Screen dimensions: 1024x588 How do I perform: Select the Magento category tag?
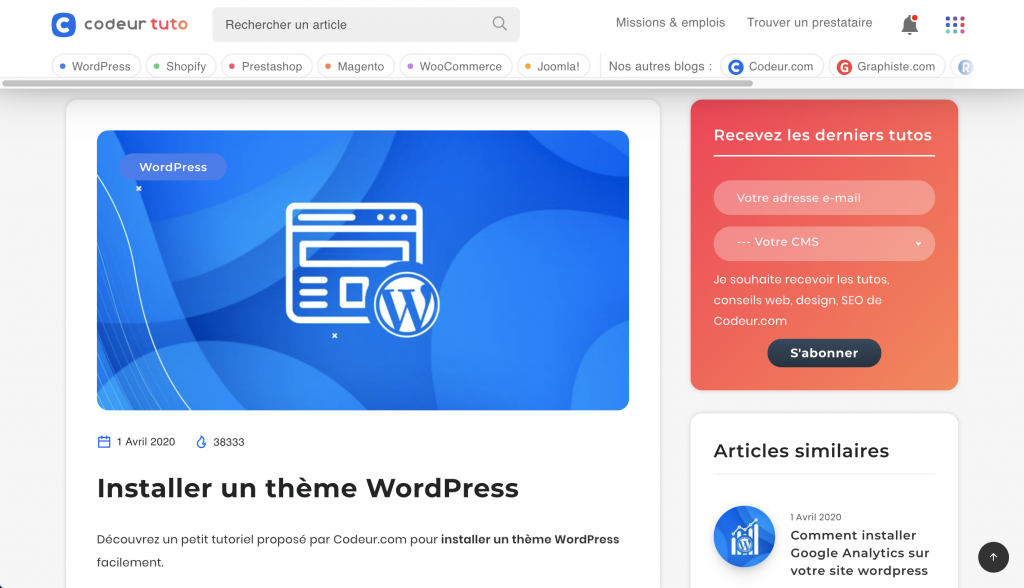point(355,66)
